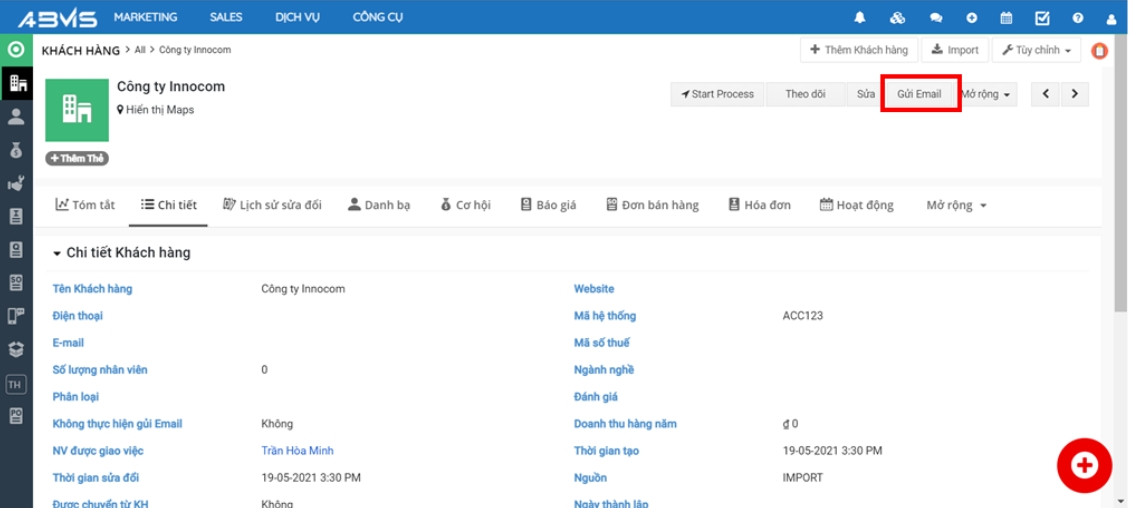Open the orange clipboard icon
Screen dimensions: 1130x508
[x=1100, y=50]
